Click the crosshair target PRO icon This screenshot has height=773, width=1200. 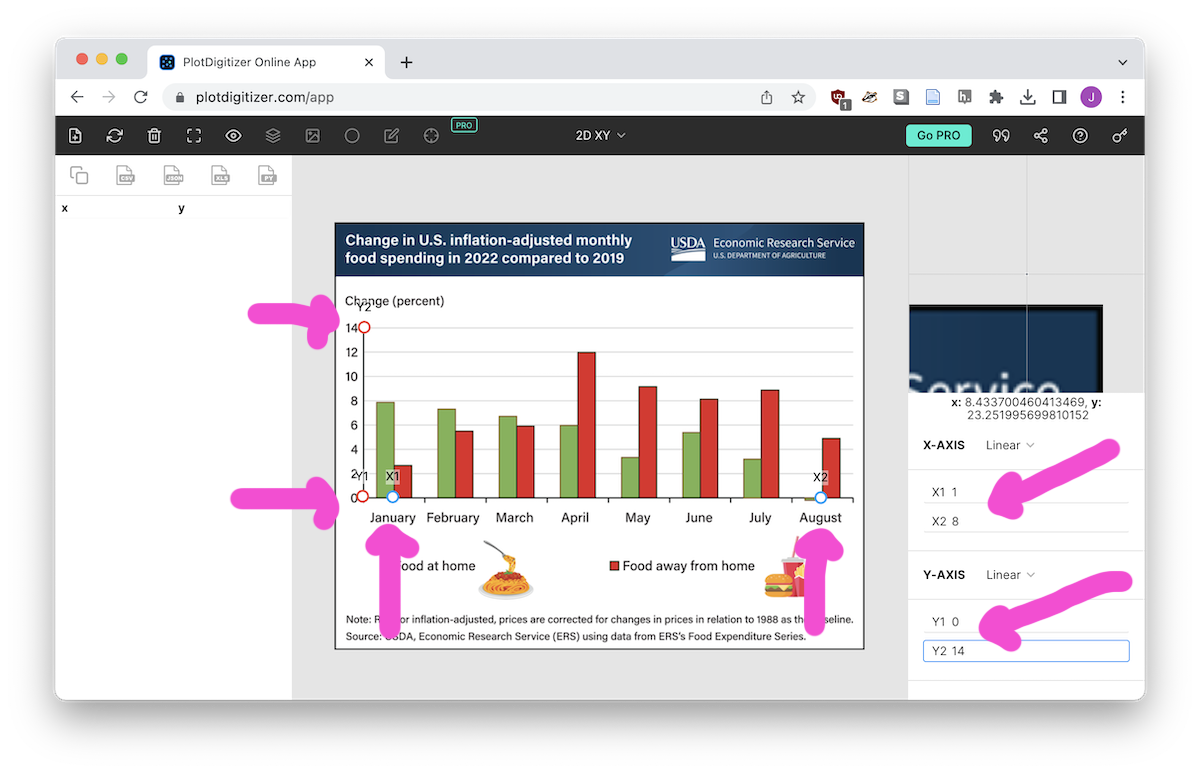pos(431,136)
